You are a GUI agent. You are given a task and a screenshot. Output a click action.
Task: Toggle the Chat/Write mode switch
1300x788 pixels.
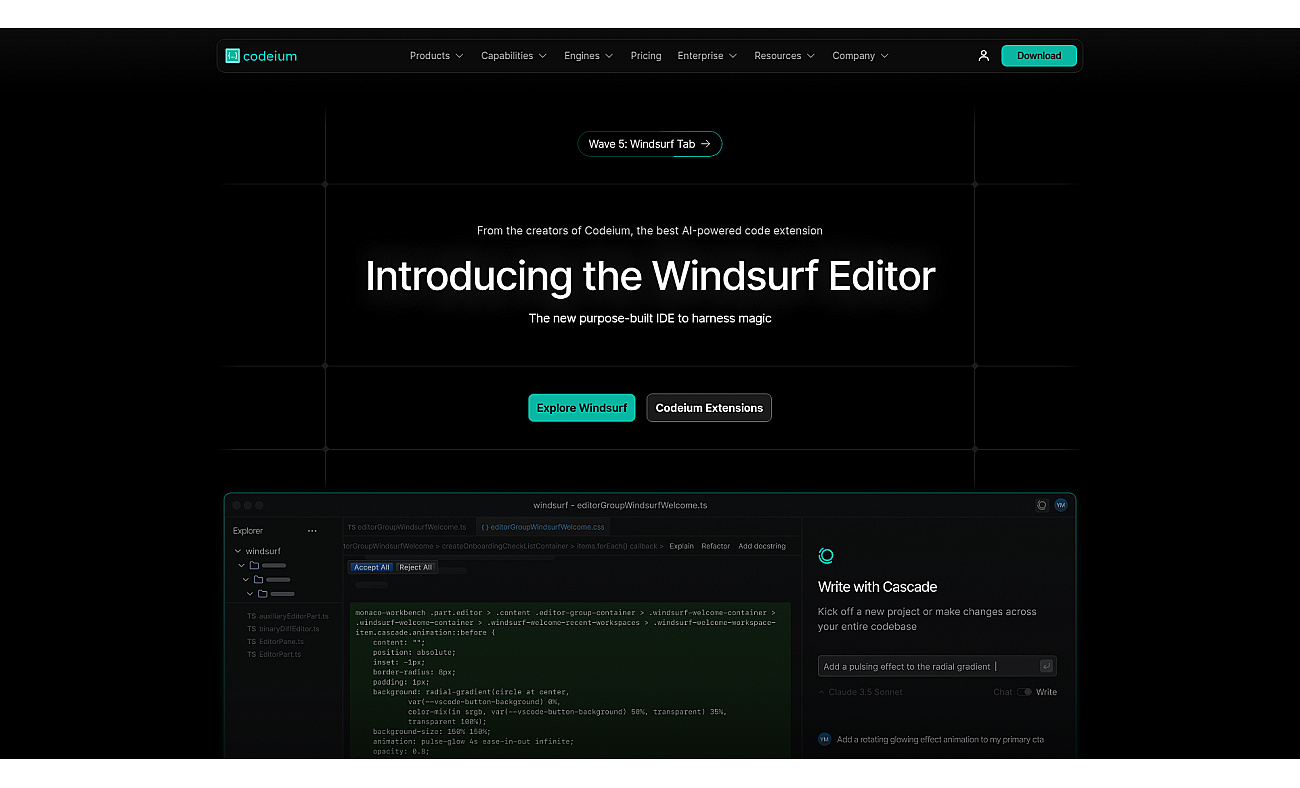point(1025,692)
